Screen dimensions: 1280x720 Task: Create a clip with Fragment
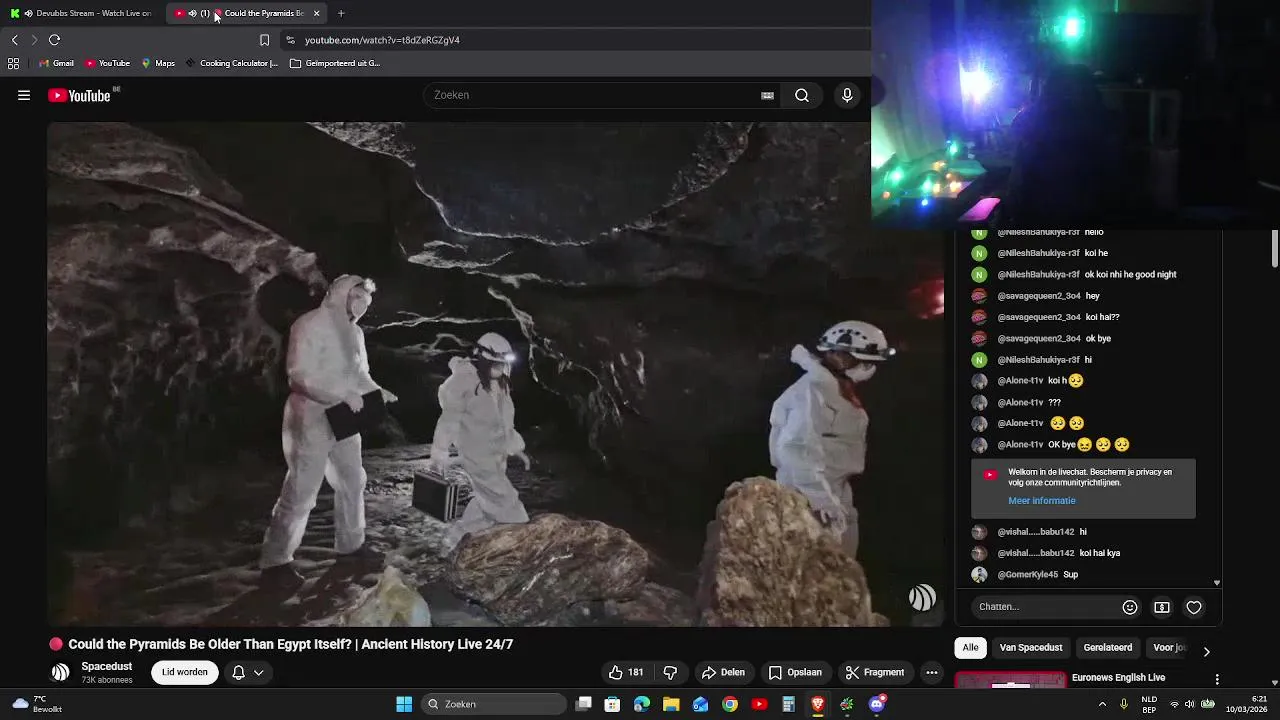coord(874,672)
